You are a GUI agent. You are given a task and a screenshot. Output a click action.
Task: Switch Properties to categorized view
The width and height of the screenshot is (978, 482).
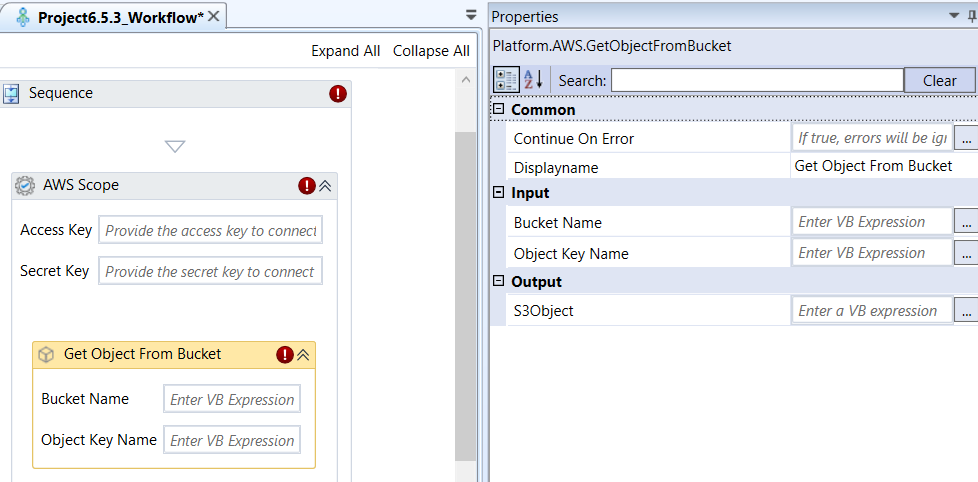coord(506,80)
